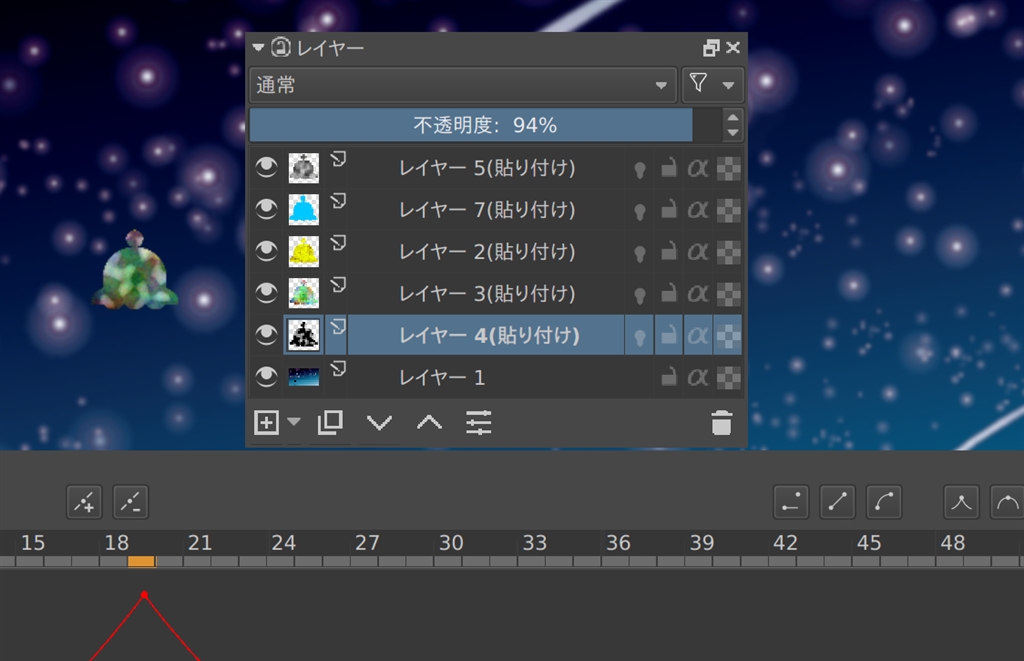
Task: Open layer properties sliders icon
Action: pyautogui.click(x=479, y=423)
